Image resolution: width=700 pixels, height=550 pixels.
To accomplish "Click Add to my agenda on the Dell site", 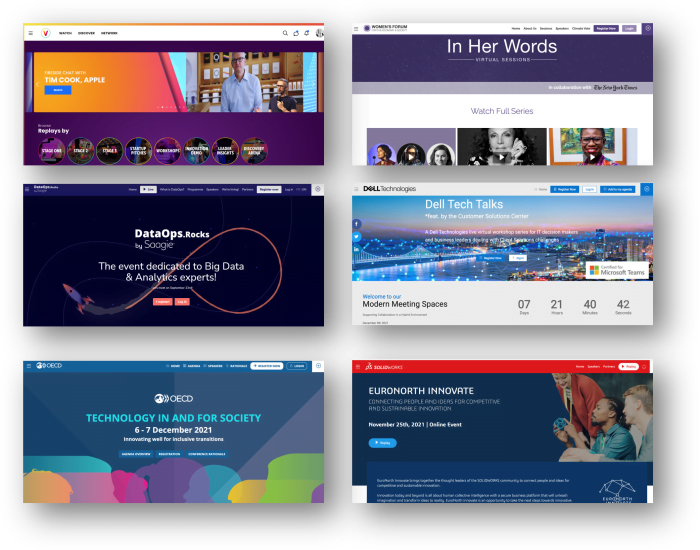I will [617, 189].
